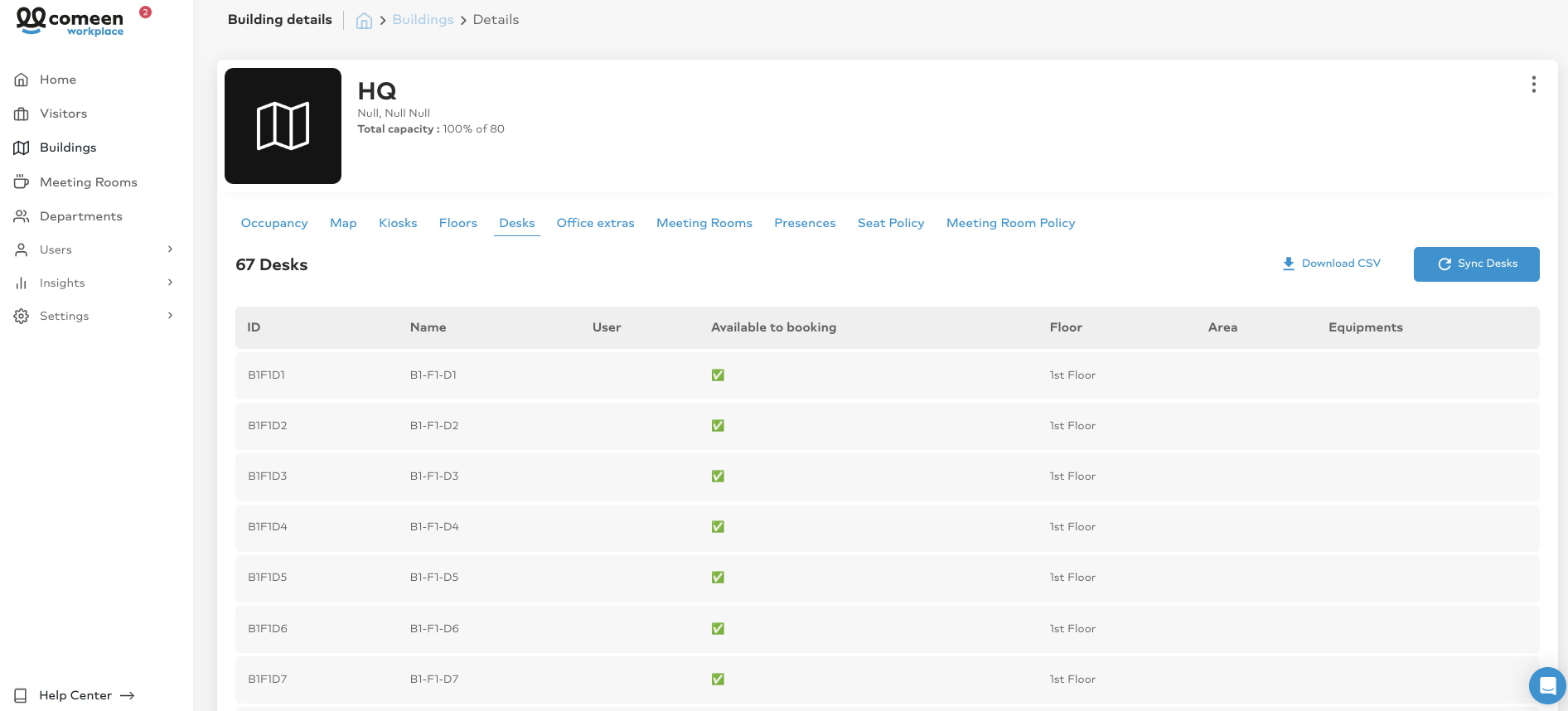Expand the Insights submenu chevron
Viewport: 1568px width, 711px height.
pos(171,283)
